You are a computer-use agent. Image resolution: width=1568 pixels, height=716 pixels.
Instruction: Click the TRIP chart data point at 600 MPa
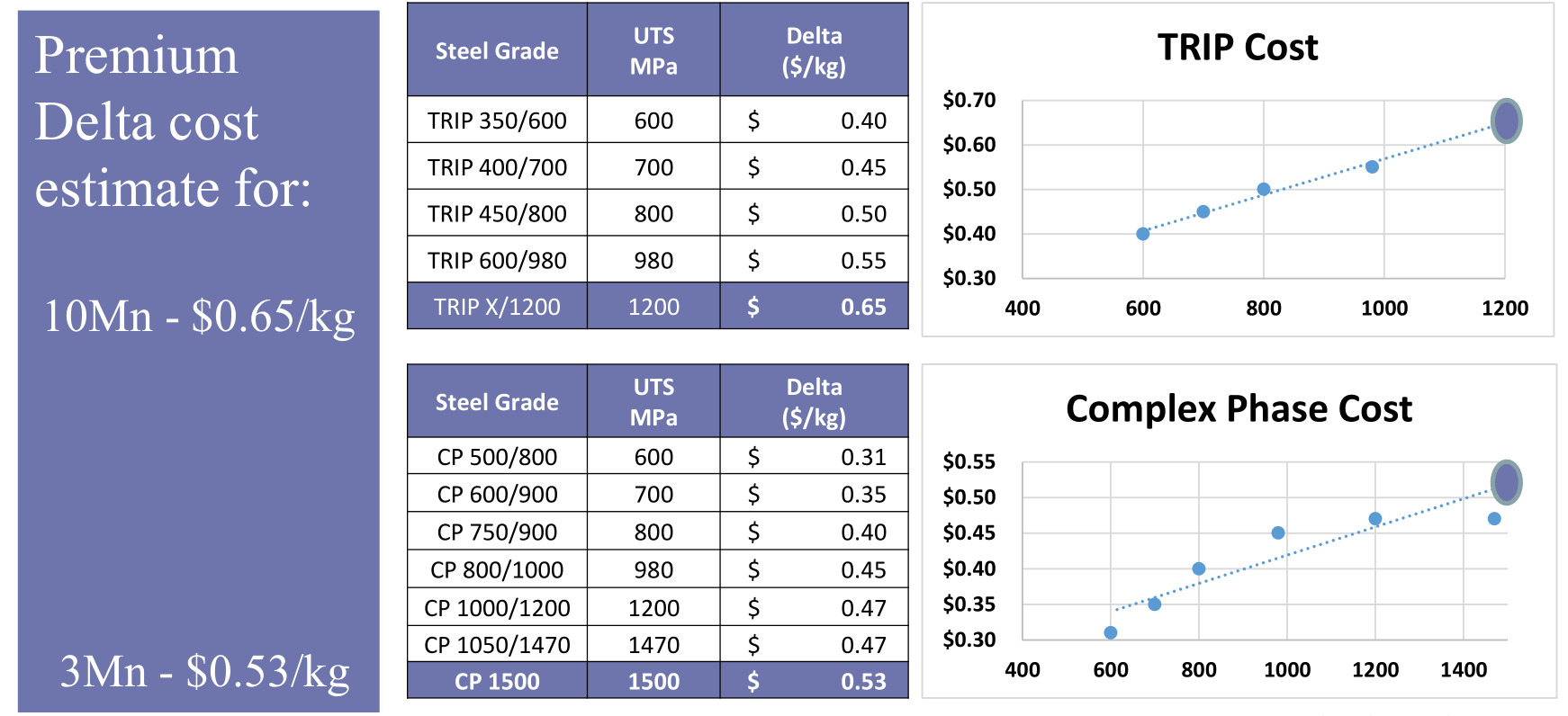(1142, 234)
